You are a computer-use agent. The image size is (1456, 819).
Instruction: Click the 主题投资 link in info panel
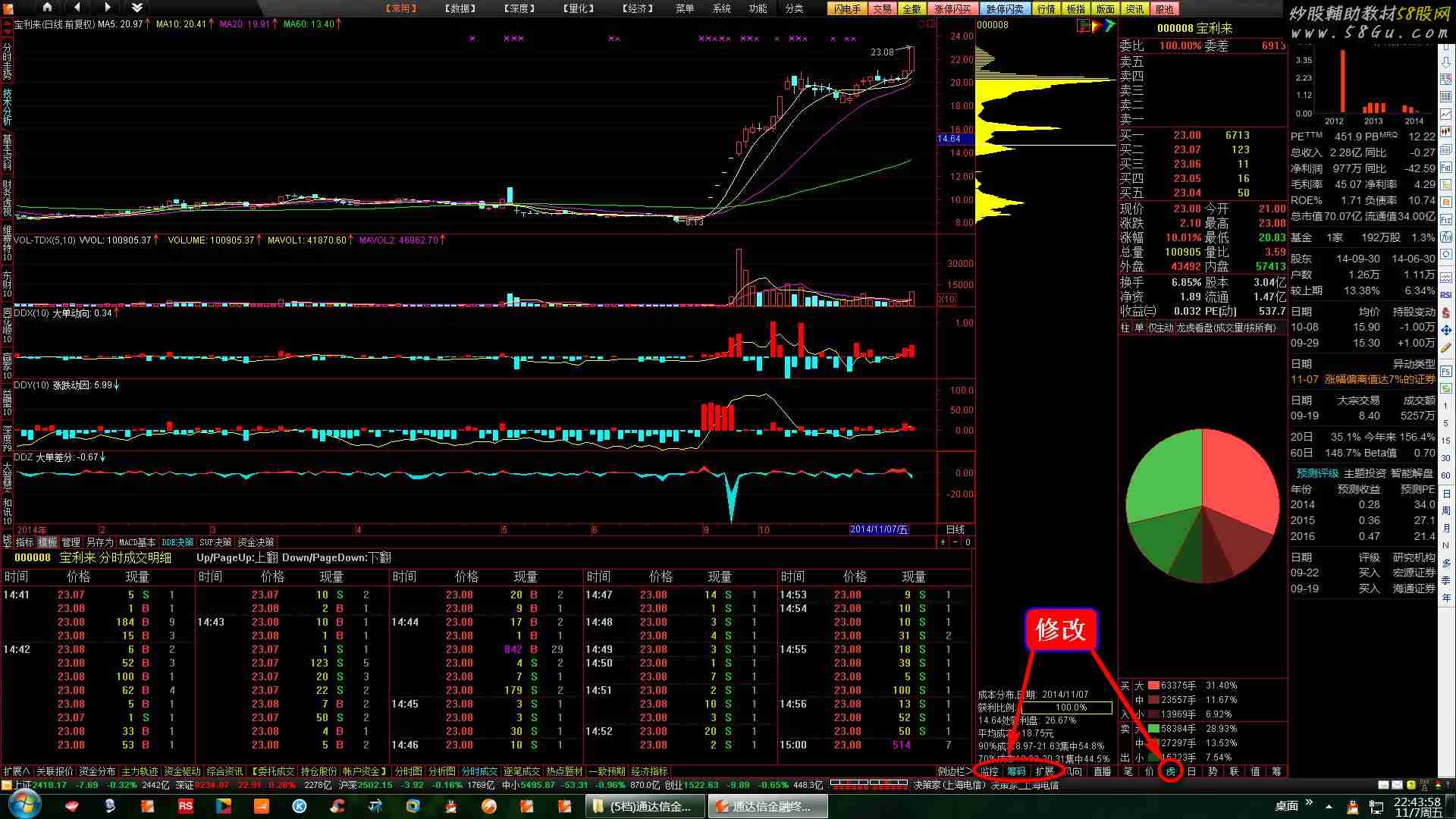pos(1363,473)
